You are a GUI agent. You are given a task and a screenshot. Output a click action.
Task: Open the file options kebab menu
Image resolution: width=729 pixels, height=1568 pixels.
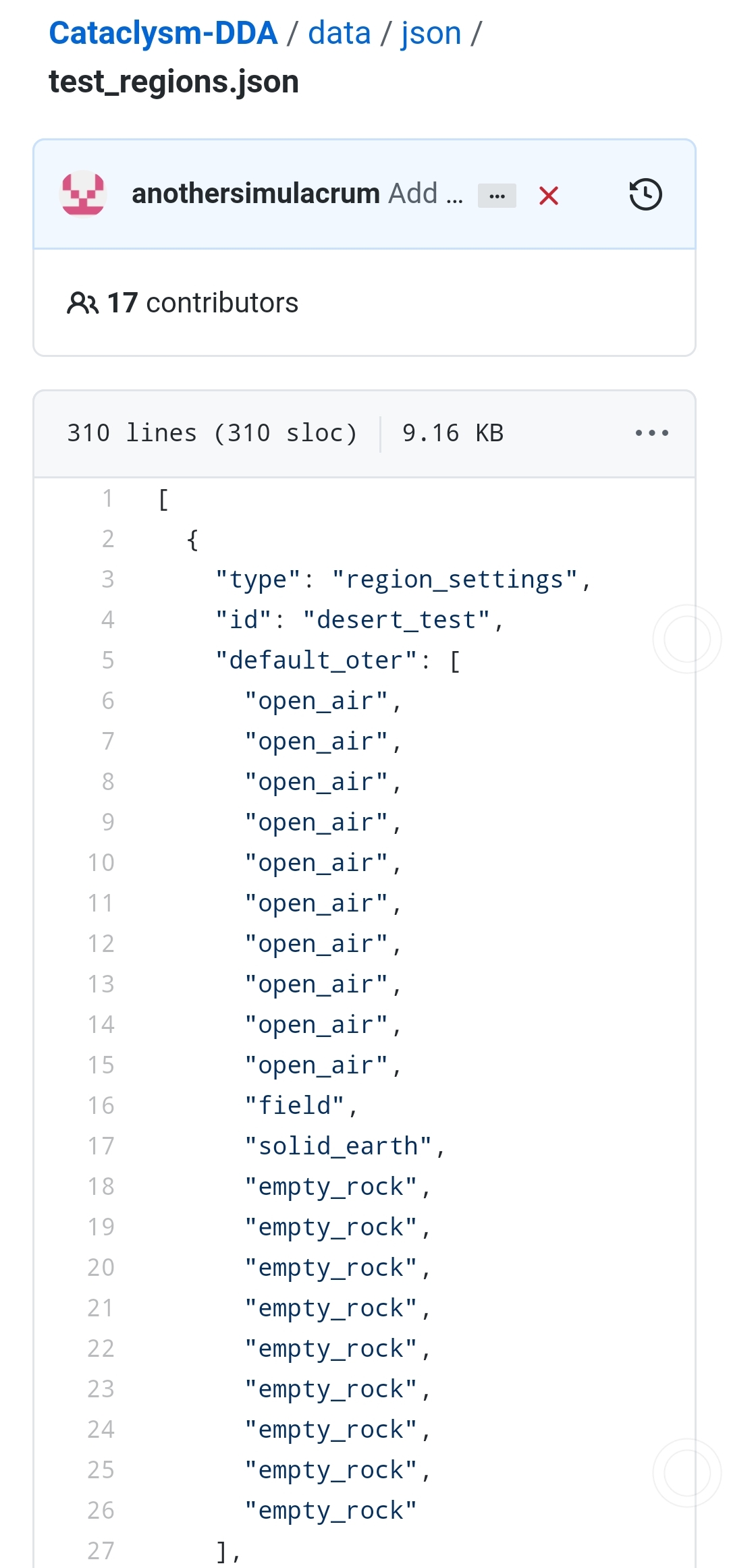[x=650, y=432]
